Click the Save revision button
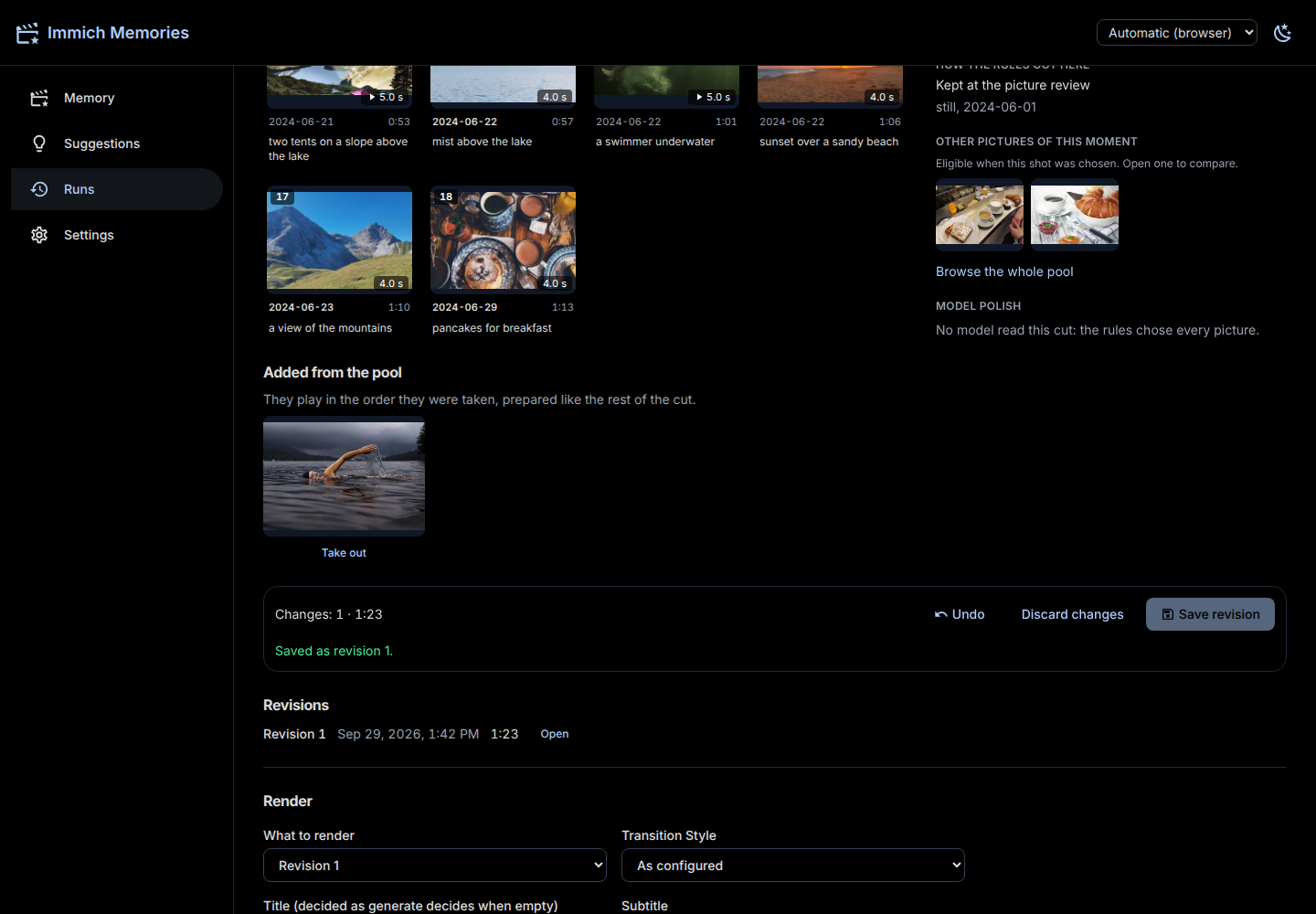 tap(1210, 614)
